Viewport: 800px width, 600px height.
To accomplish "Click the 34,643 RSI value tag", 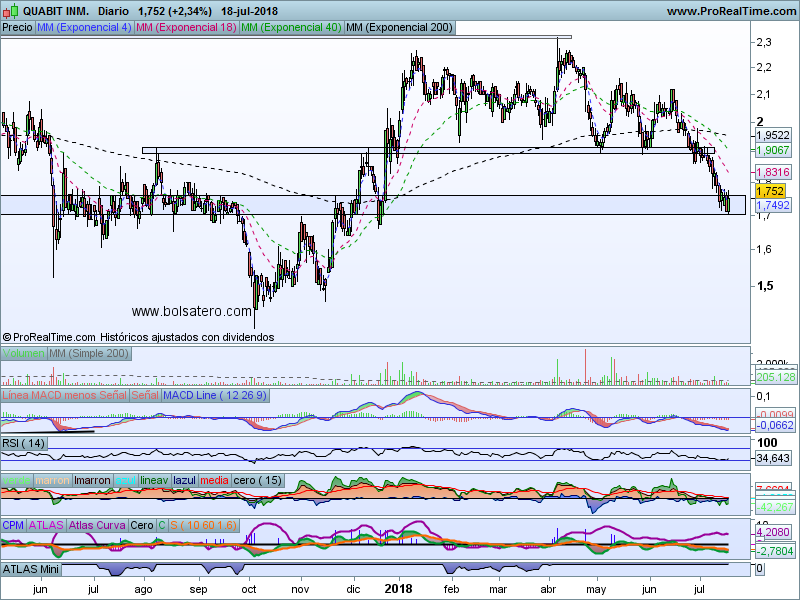I will 773,457.
